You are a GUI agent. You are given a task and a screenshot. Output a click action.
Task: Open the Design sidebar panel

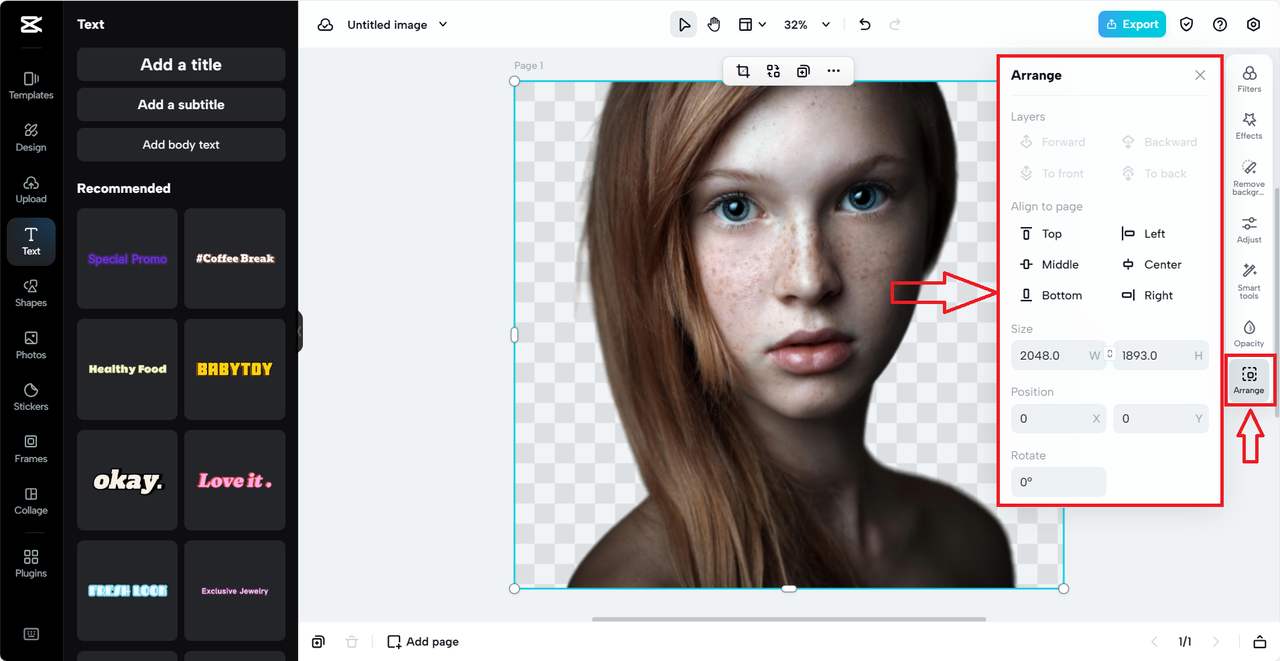(x=31, y=137)
